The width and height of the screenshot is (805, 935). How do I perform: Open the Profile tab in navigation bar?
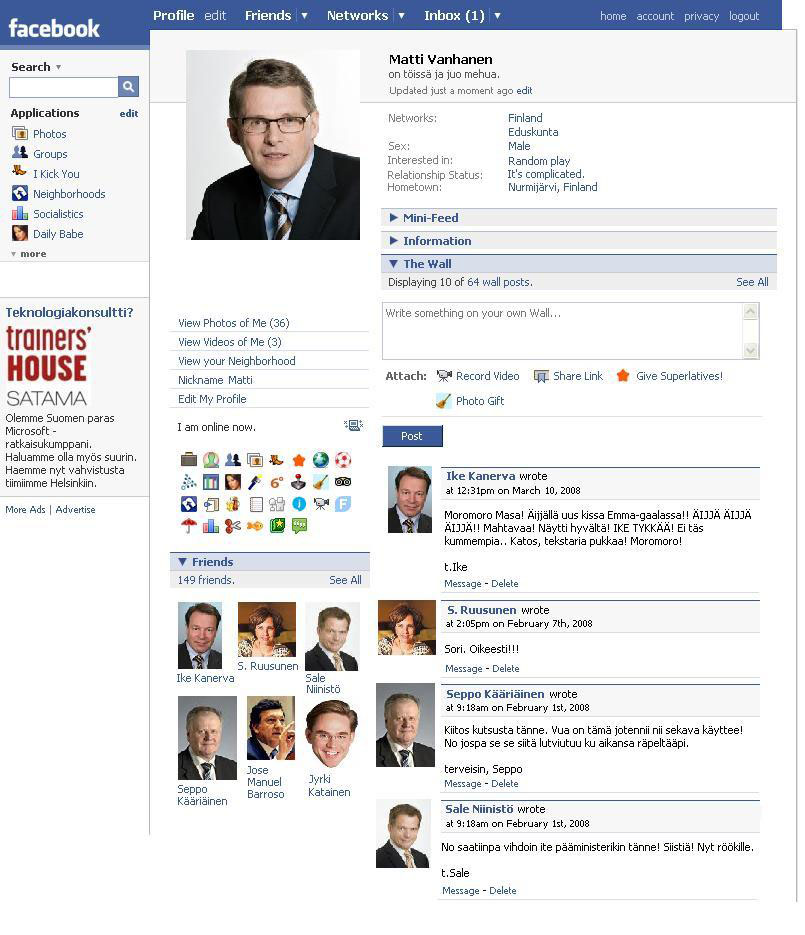point(174,16)
